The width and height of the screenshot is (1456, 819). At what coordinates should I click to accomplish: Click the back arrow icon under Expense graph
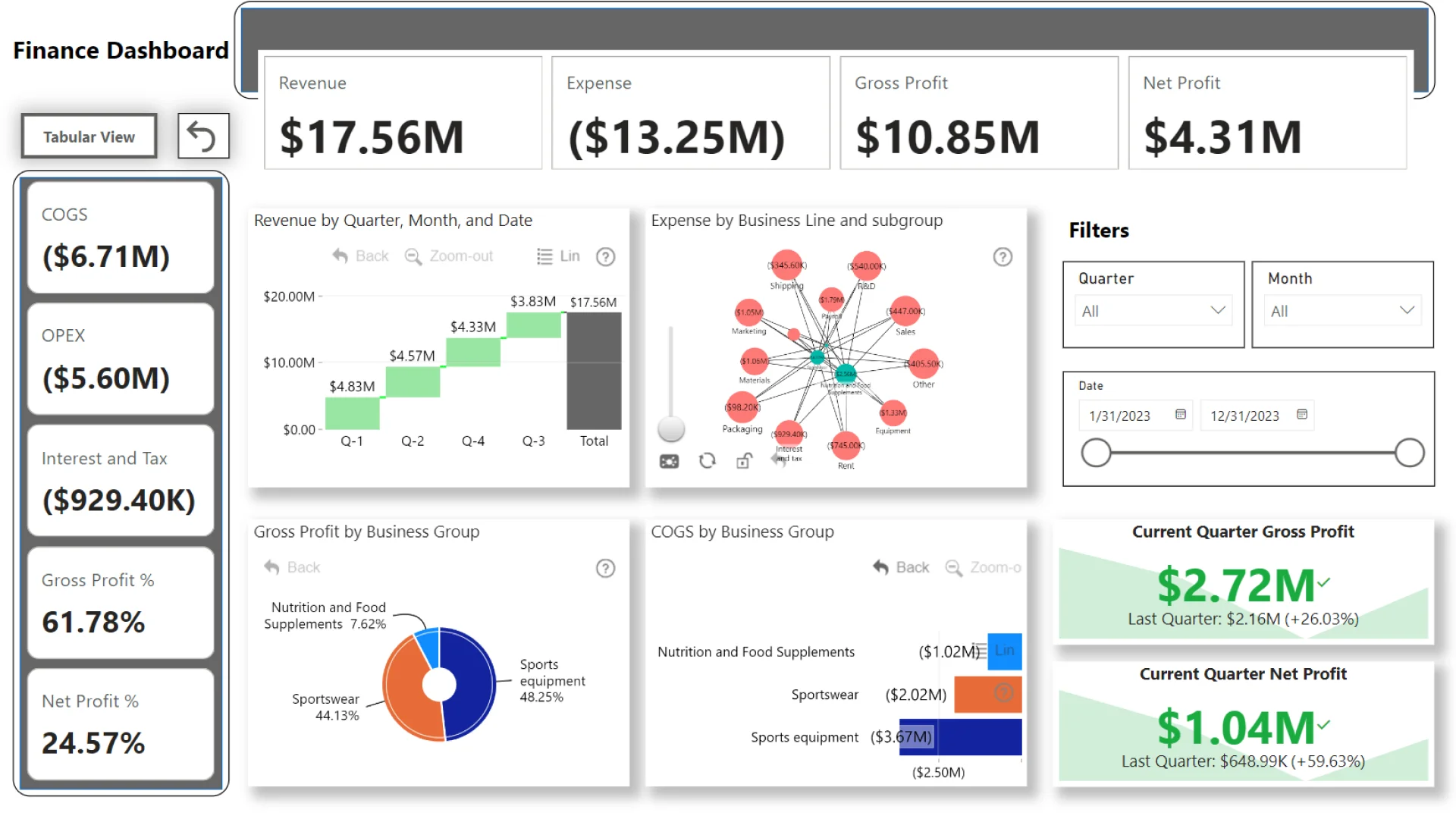[x=777, y=460]
